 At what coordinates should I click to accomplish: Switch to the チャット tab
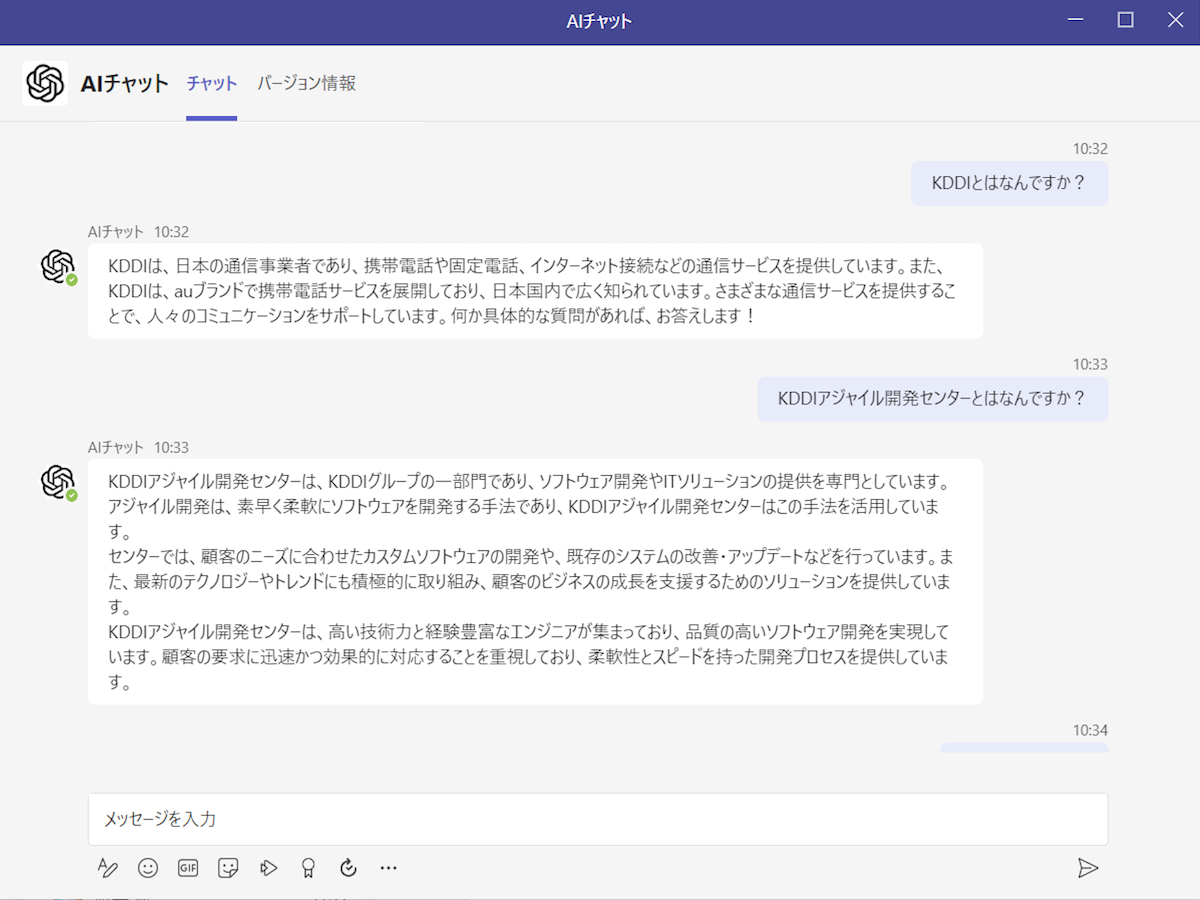212,84
